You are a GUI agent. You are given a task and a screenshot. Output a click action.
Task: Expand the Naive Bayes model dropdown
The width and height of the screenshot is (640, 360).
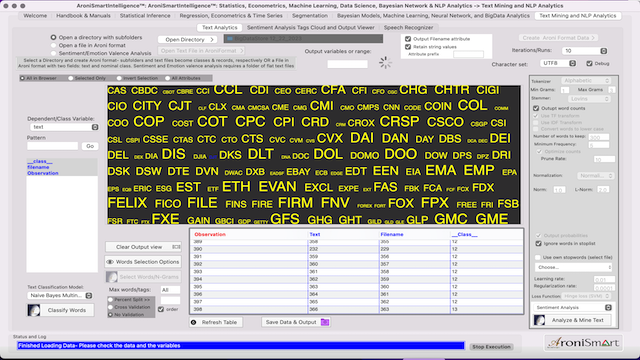60,296
